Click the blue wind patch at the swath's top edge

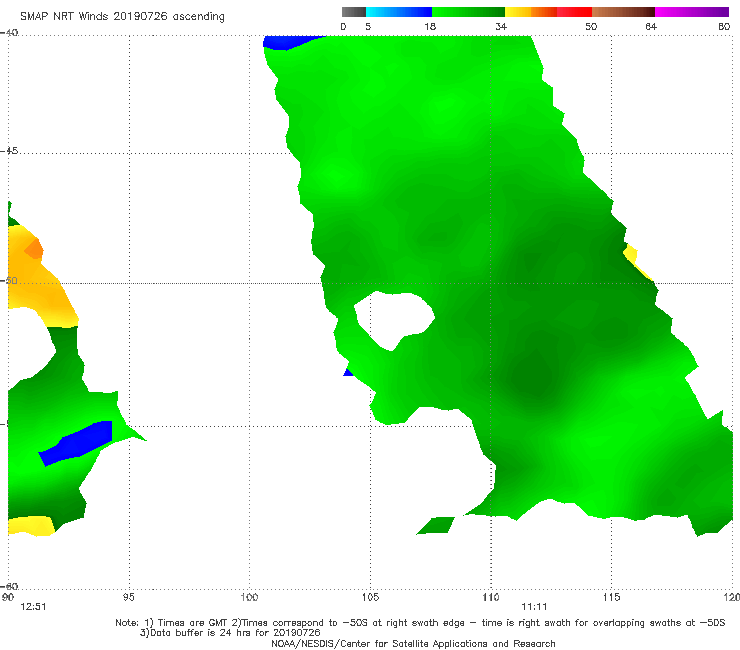click(x=289, y=42)
